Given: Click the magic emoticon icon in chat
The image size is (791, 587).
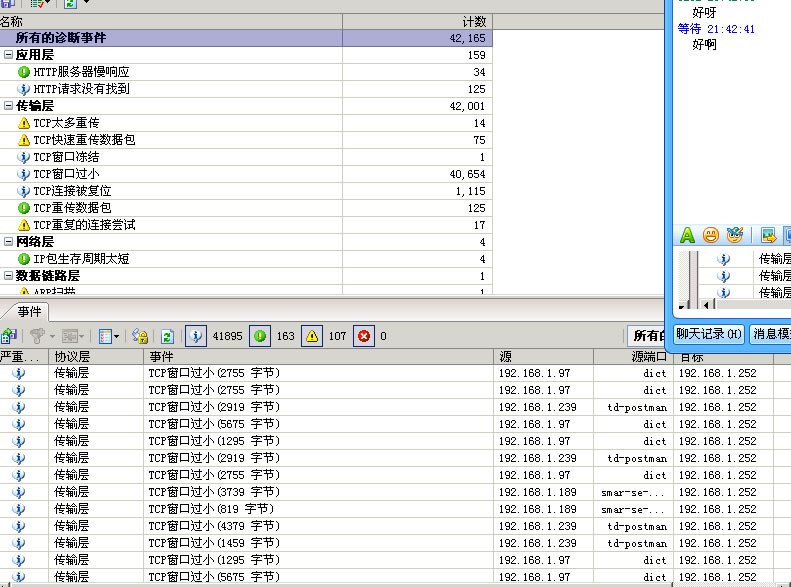Looking at the screenshot, I should [x=735, y=235].
